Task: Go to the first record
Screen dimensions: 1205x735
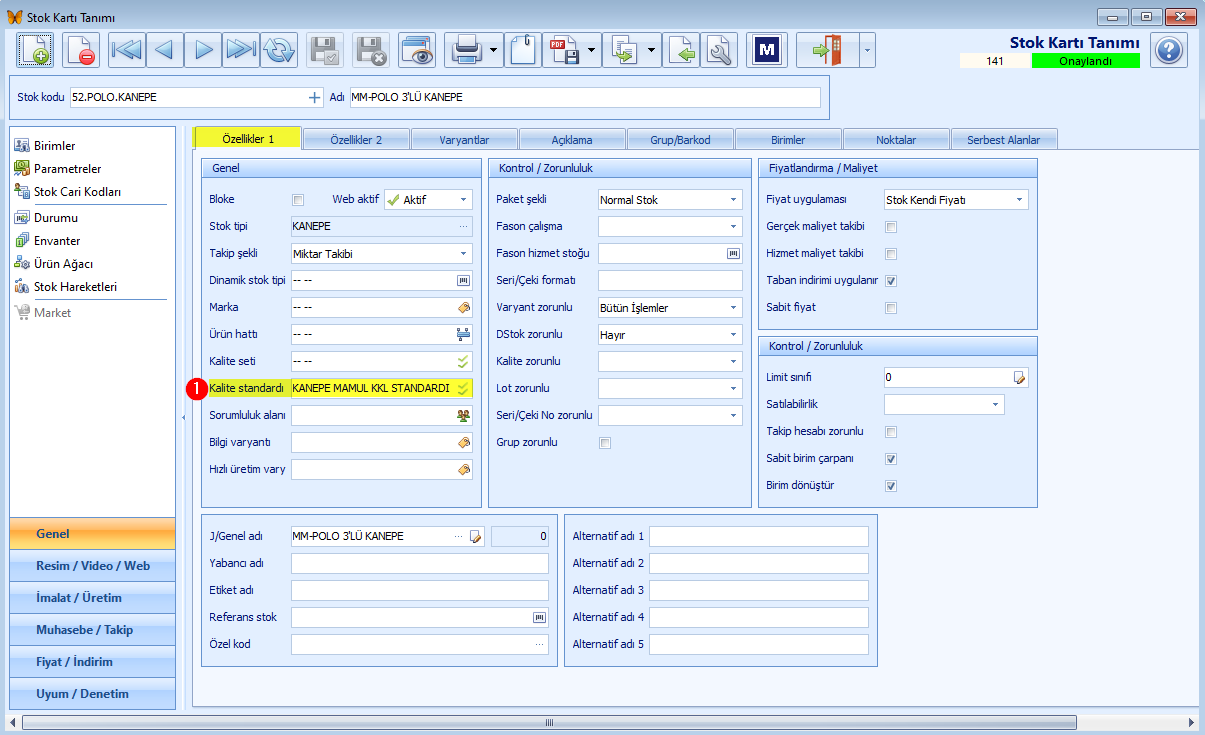Action: (127, 49)
